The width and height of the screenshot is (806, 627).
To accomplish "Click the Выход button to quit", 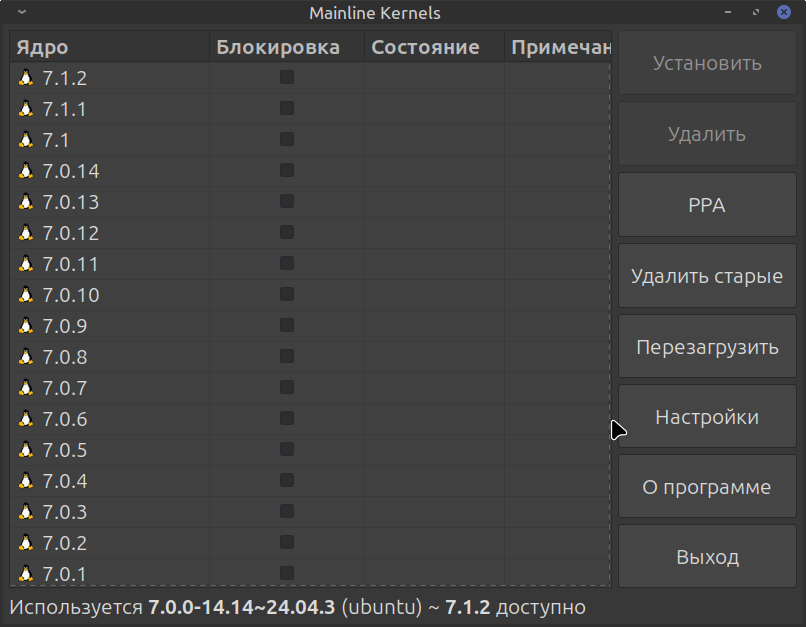I will tap(707, 557).
